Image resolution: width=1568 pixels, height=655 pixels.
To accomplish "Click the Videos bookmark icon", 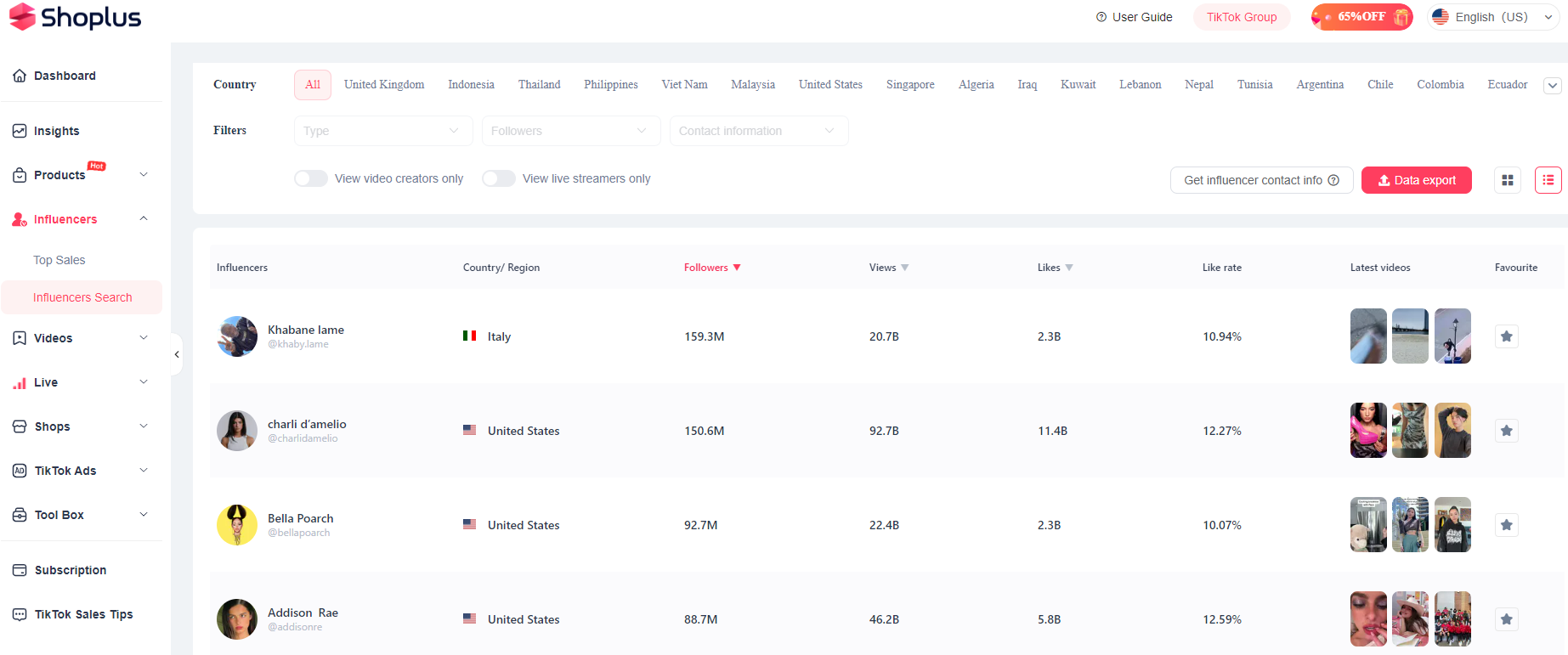I will (20, 338).
